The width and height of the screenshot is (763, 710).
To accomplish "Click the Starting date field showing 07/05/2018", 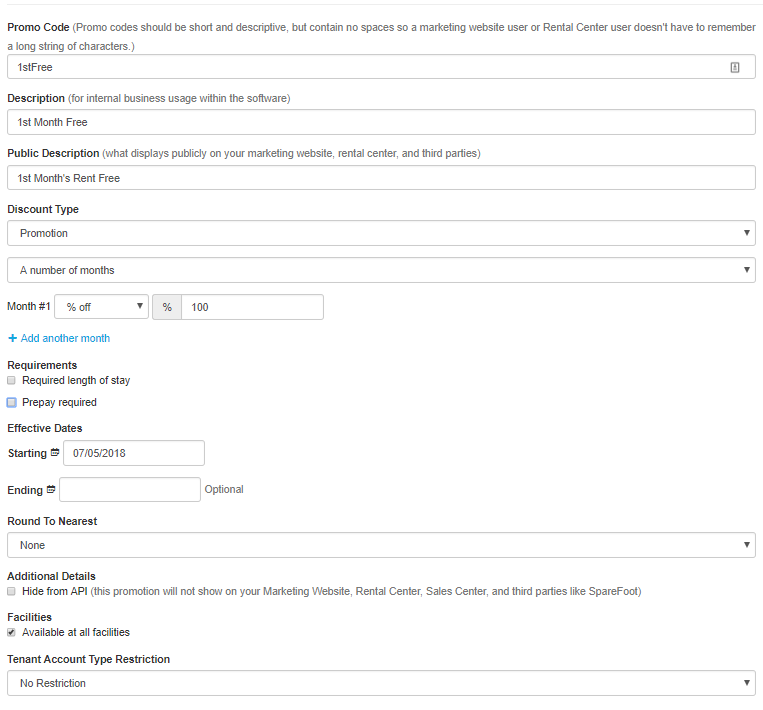I will coord(134,453).
